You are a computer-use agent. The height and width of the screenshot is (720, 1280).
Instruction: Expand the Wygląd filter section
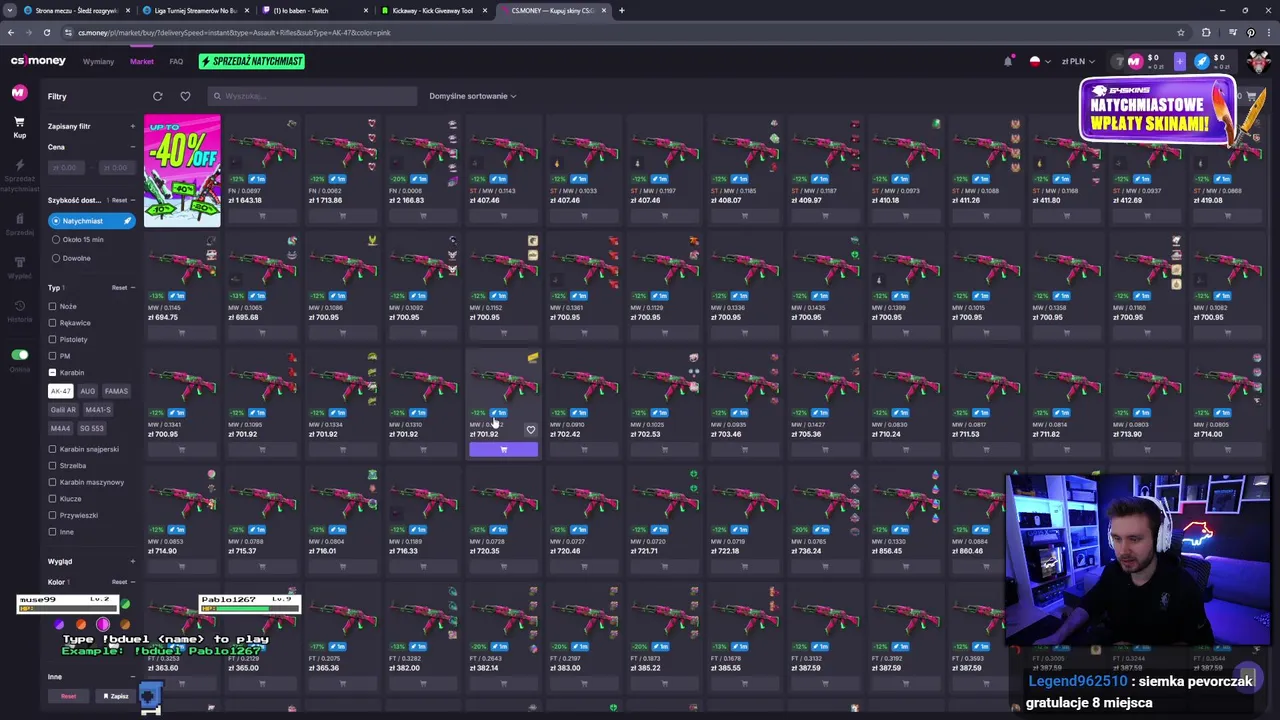(x=132, y=561)
